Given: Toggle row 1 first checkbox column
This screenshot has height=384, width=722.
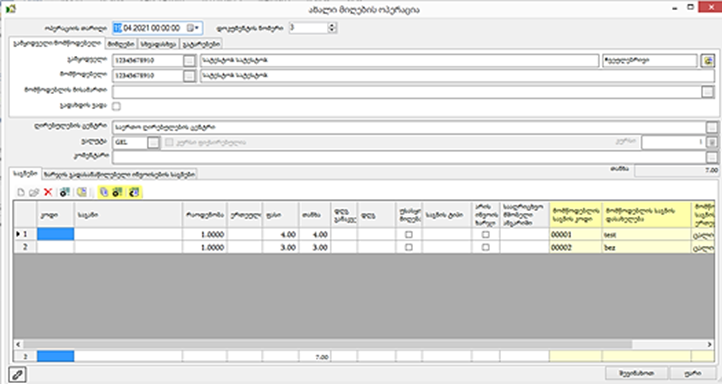Looking at the screenshot, I should click(x=408, y=234).
